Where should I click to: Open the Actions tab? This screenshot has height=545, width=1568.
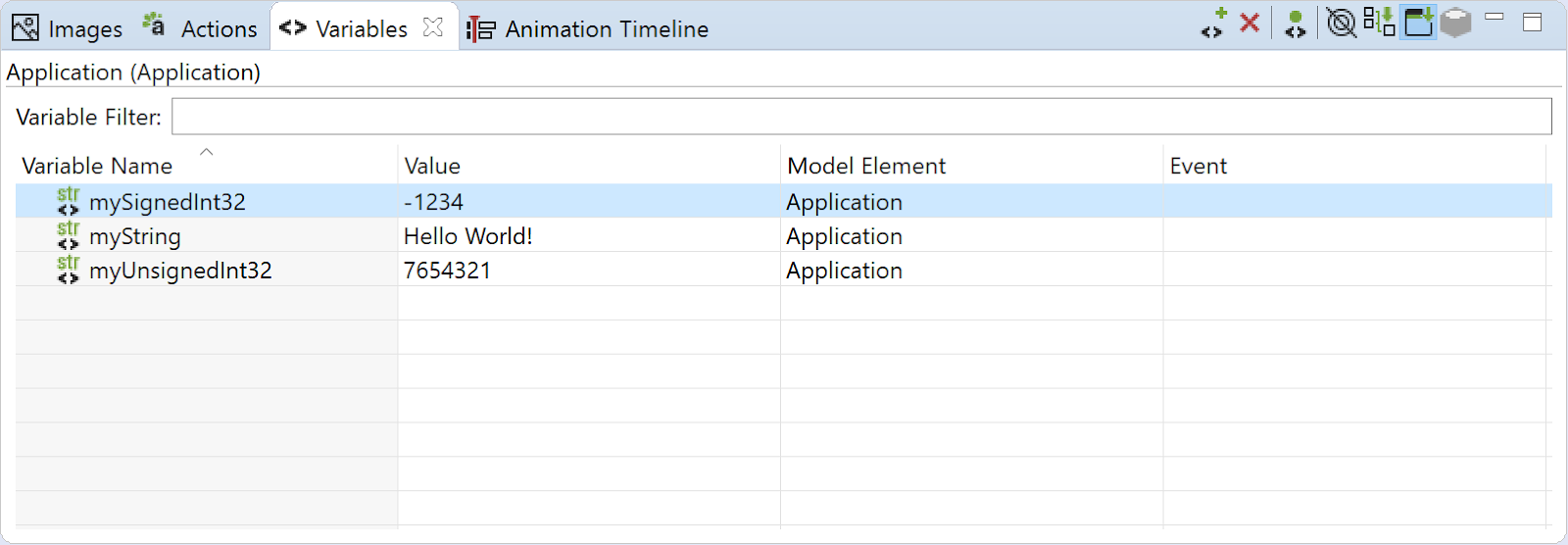click(x=200, y=28)
